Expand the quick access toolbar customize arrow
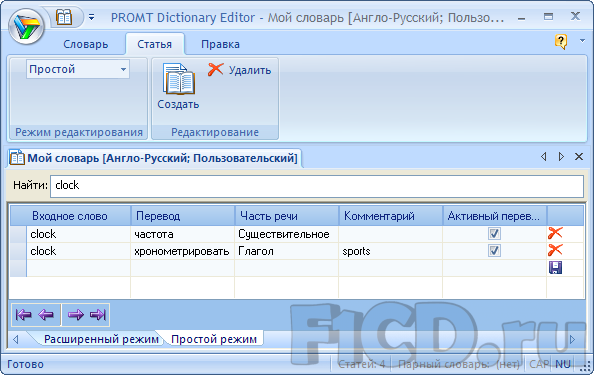Viewport: 594px width, 375px height. click(92, 17)
